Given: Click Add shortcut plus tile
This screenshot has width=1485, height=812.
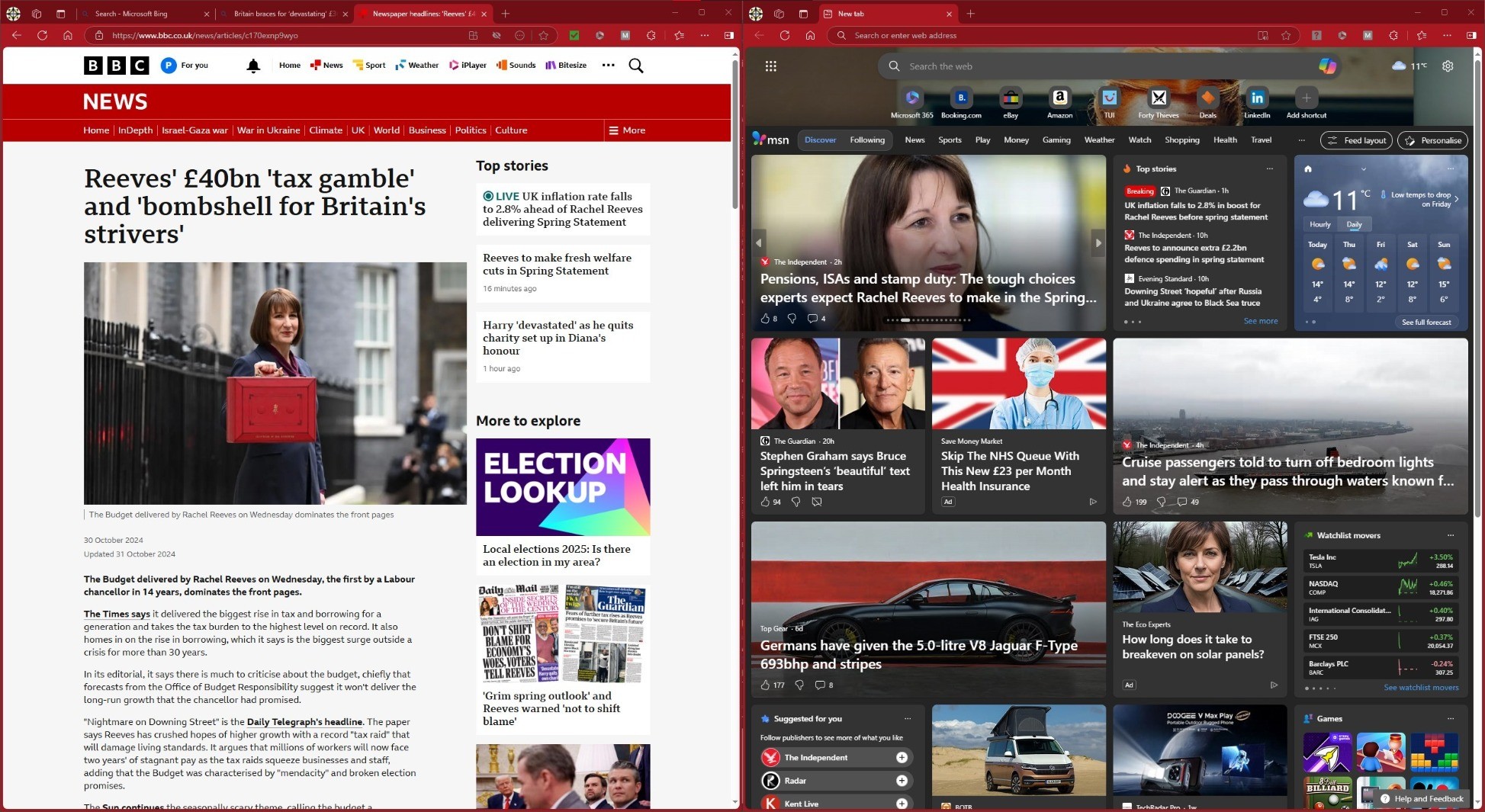Looking at the screenshot, I should coord(1307,102).
